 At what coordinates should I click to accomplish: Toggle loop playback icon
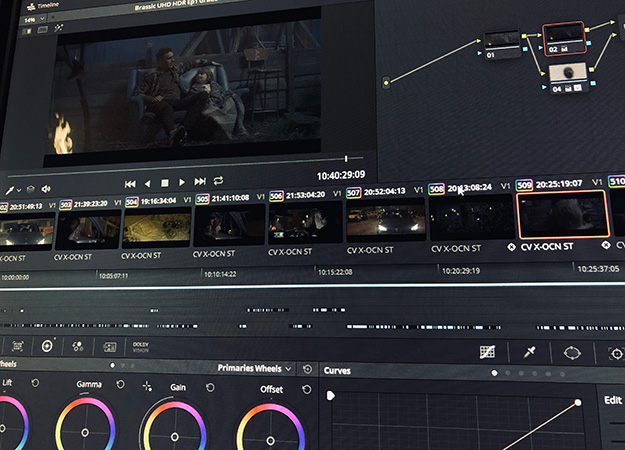pos(218,181)
